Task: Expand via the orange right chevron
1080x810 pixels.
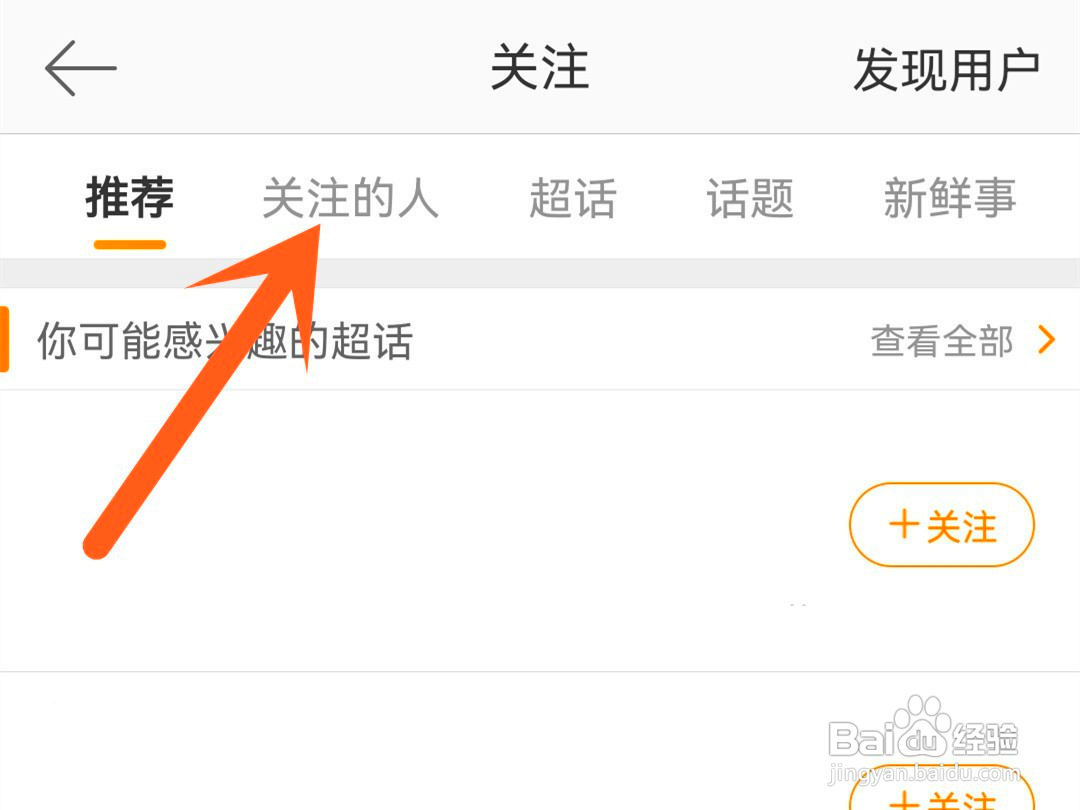Action: coord(1046,340)
